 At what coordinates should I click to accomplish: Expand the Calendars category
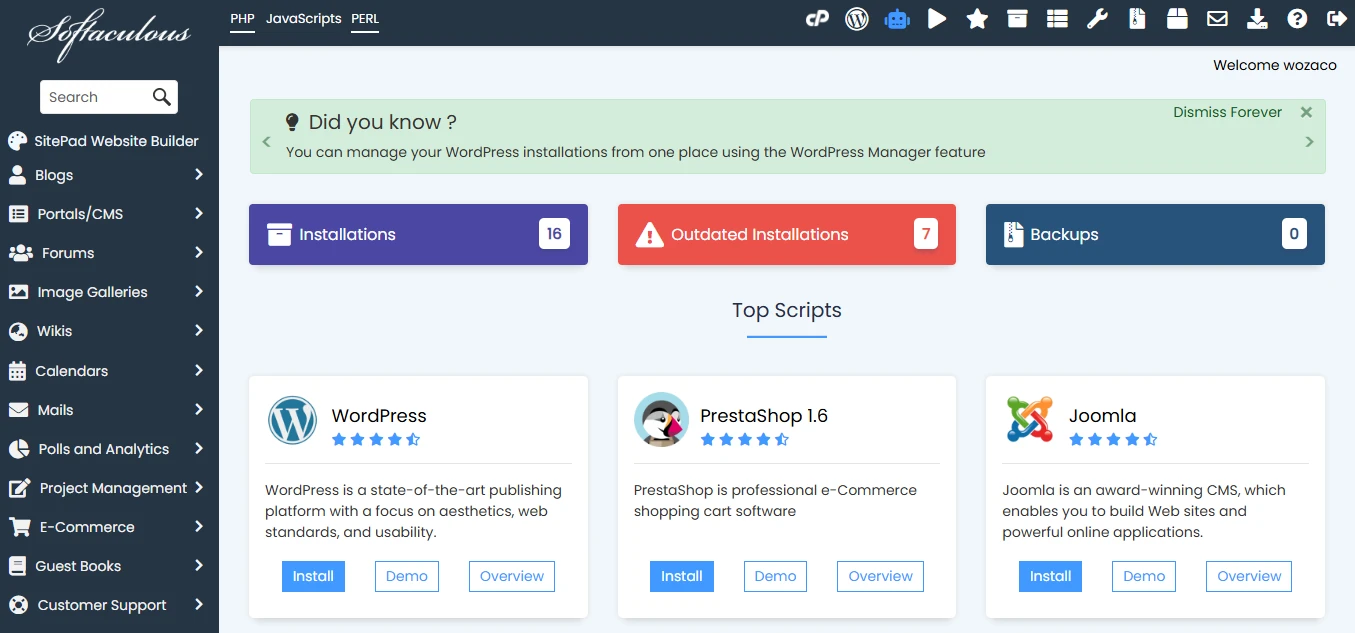199,371
